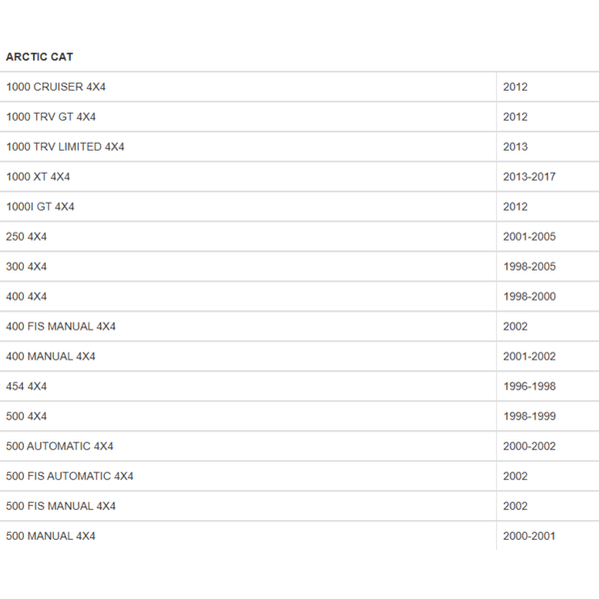Click the 1000I GT 4X4 model name
Viewport: 599px width, 599px height.
click(x=40, y=207)
